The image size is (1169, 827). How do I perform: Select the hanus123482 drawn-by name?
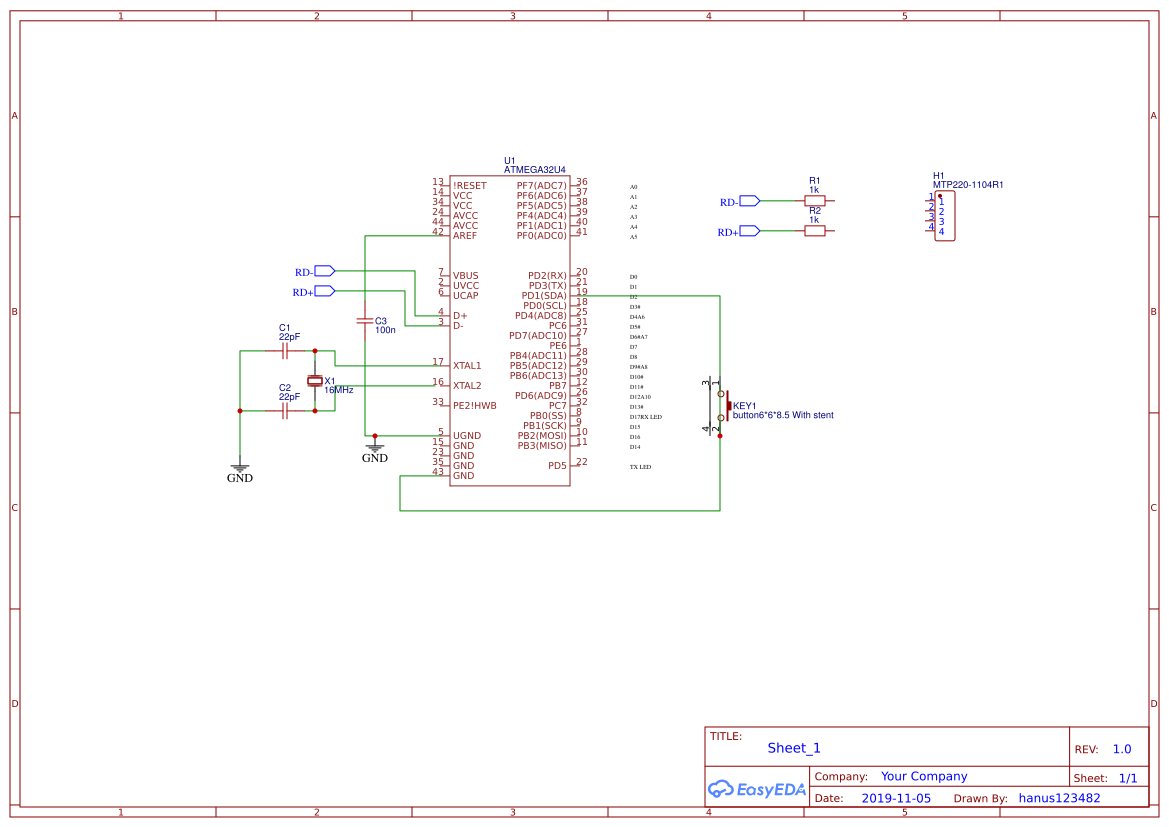coord(1059,798)
